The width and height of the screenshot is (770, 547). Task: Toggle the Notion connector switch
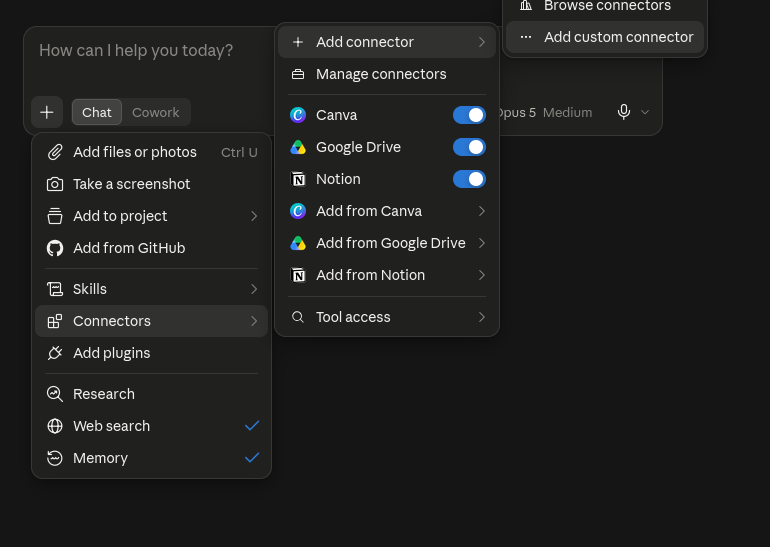pos(469,179)
